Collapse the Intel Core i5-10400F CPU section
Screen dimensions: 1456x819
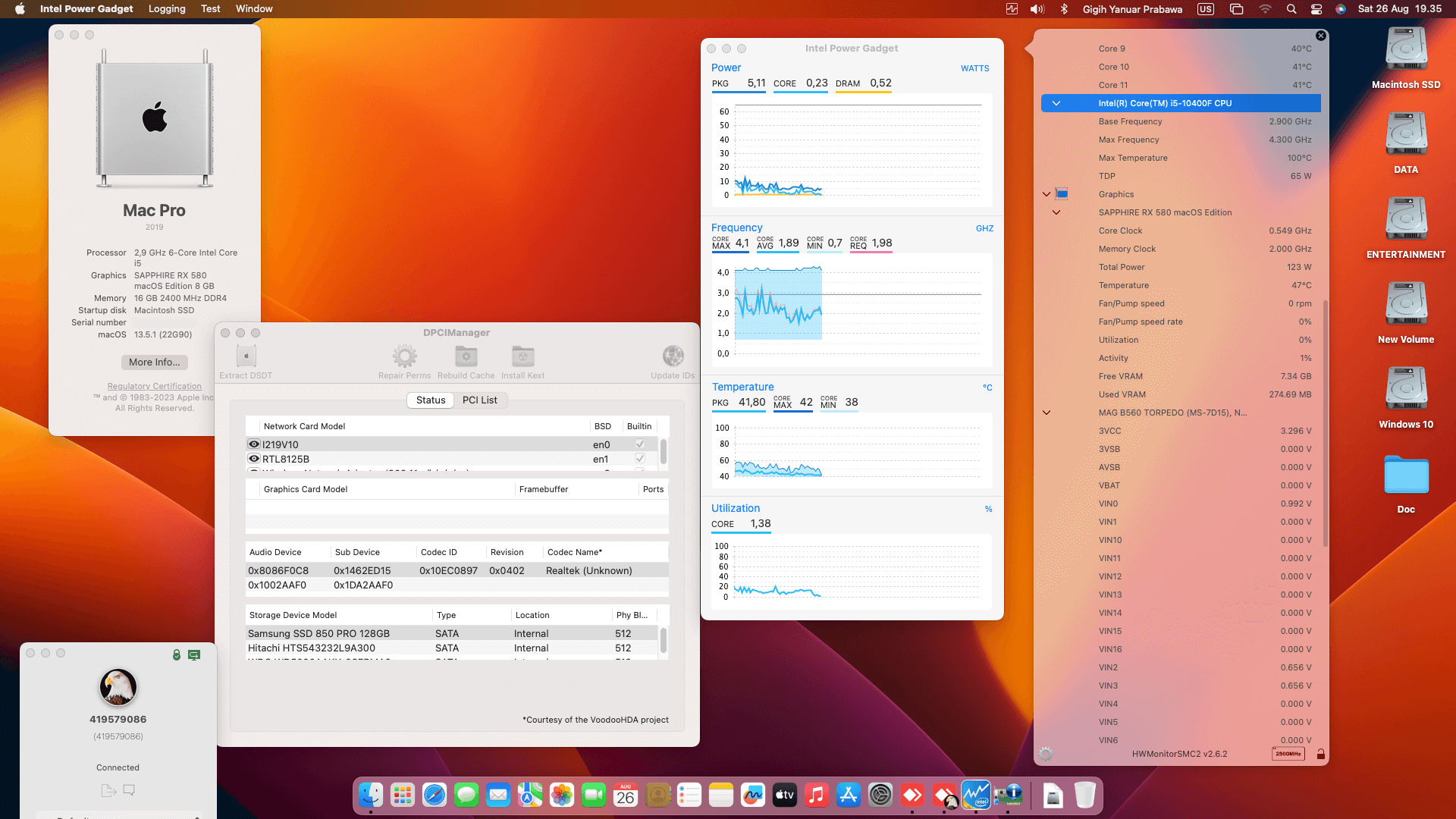click(x=1056, y=102)
